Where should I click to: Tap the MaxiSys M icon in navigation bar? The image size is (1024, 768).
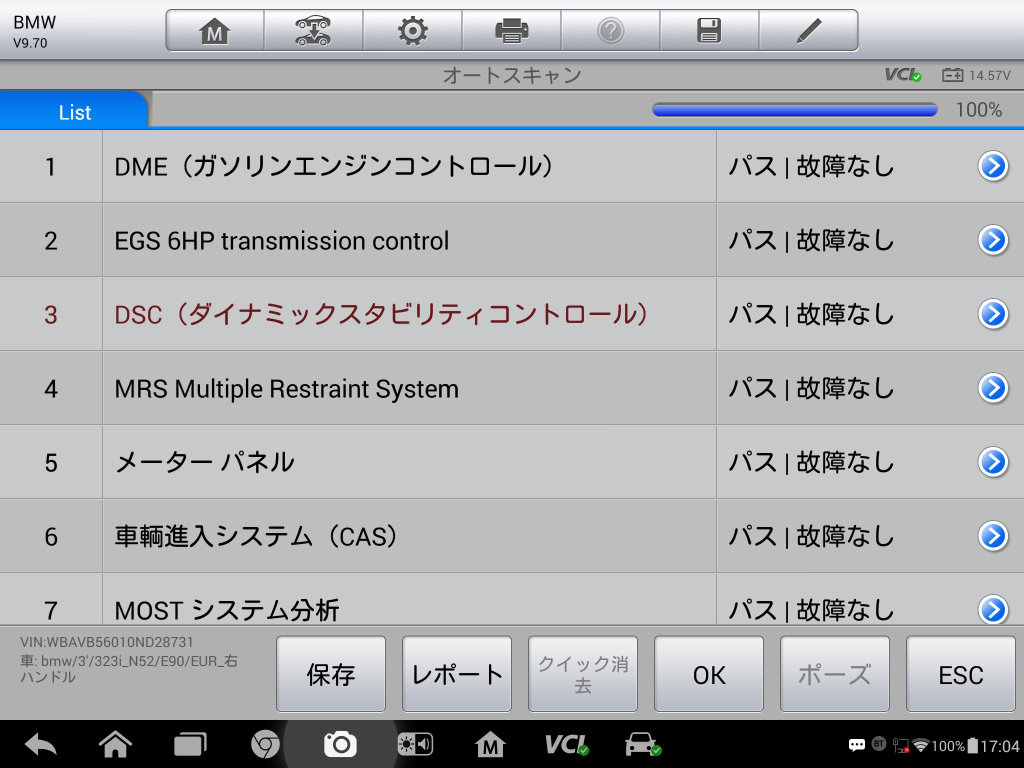pyautogui.click(x=490, y=744)
